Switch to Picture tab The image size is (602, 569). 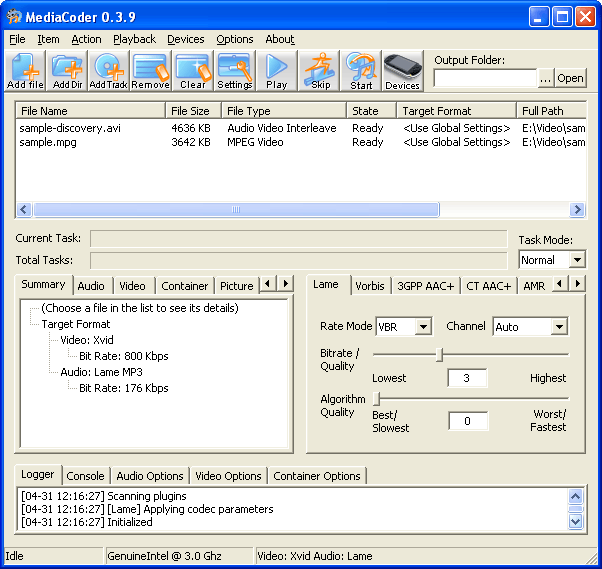pyautogui.click(x=236, y=286)
